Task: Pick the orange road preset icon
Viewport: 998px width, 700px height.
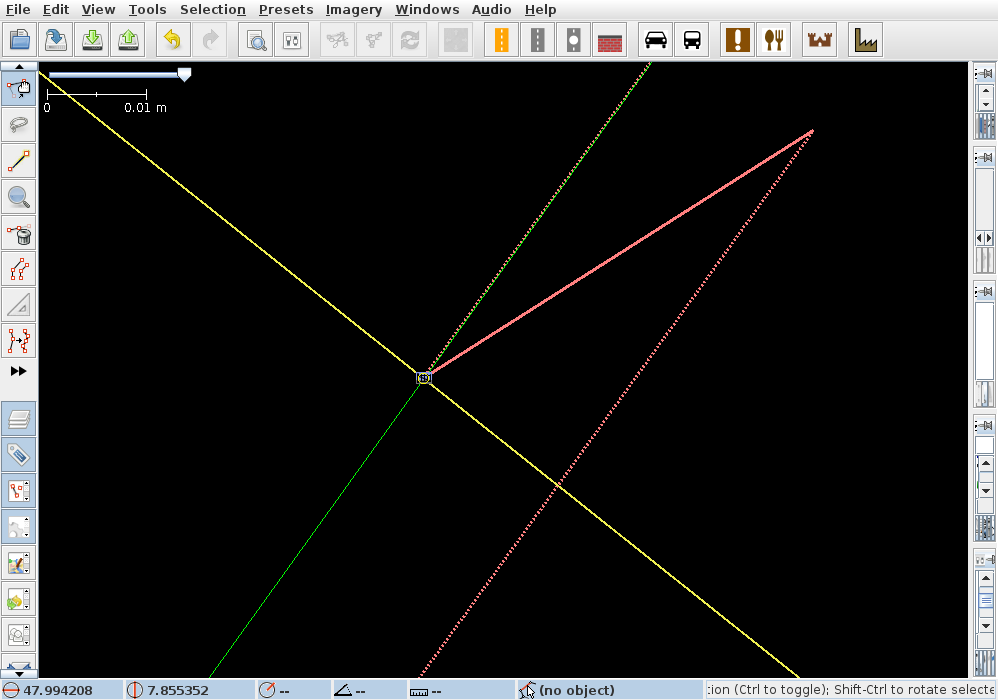Action: [502, 40]
